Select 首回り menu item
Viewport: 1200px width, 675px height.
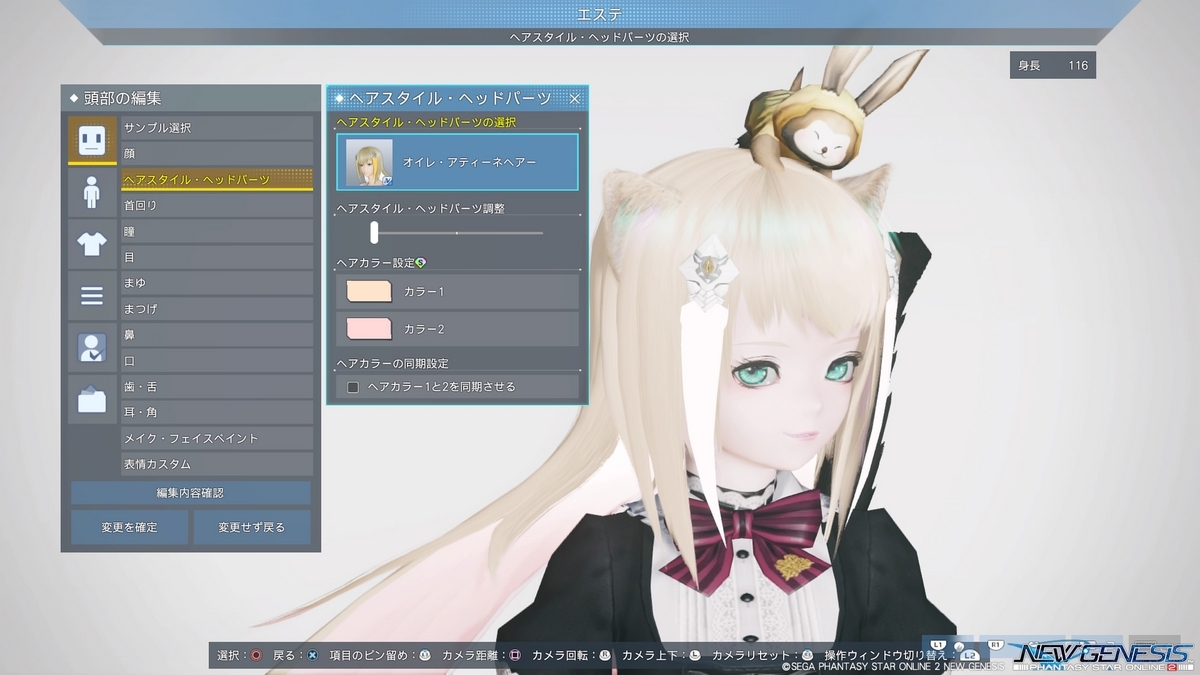[x=217, y=206]
